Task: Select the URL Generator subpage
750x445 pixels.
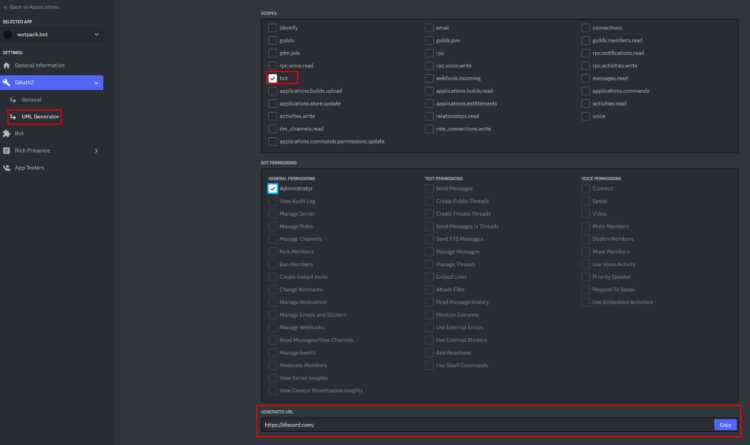Action: 40,117
